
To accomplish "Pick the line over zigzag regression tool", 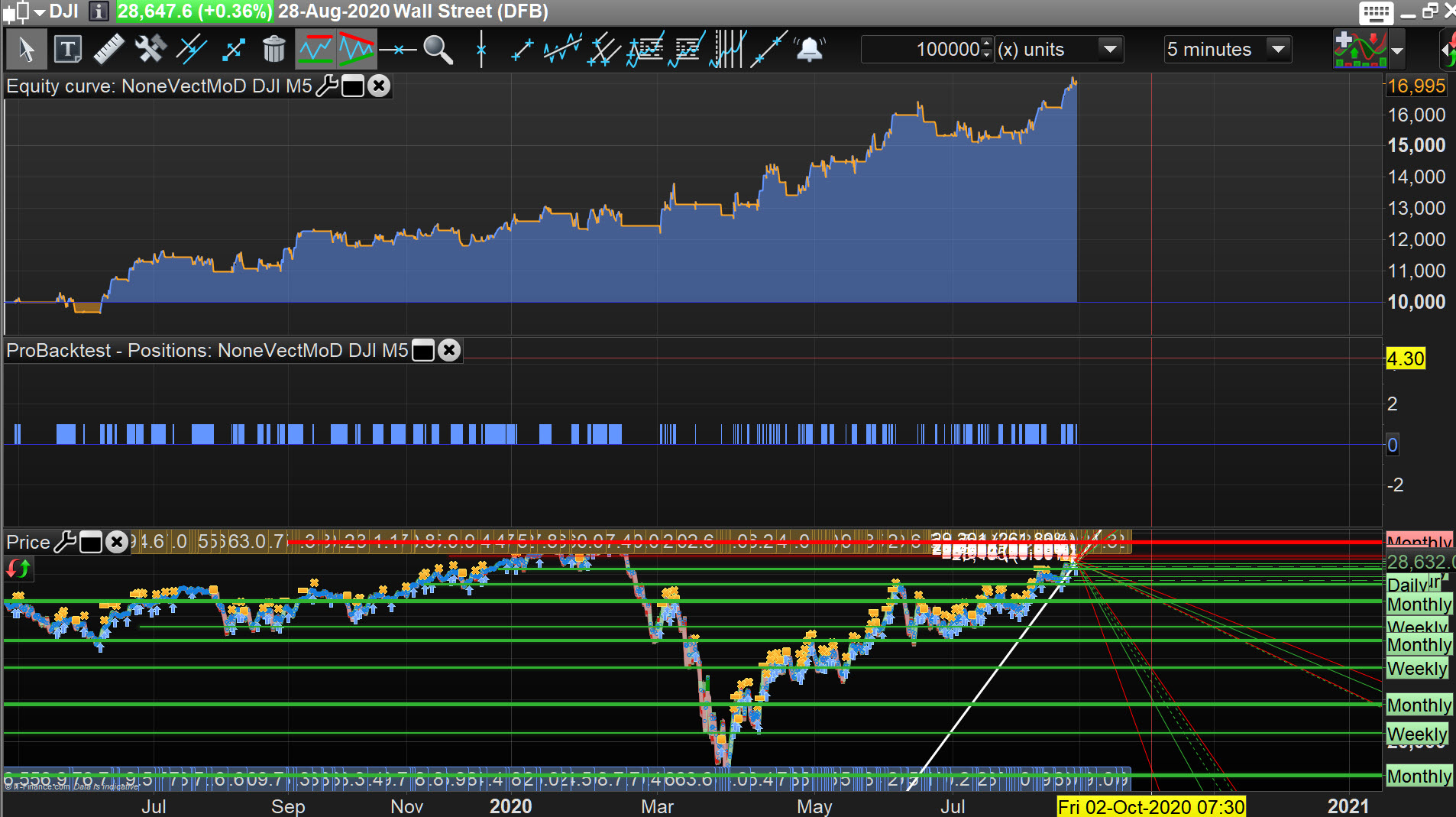I will tap(563, 50).
